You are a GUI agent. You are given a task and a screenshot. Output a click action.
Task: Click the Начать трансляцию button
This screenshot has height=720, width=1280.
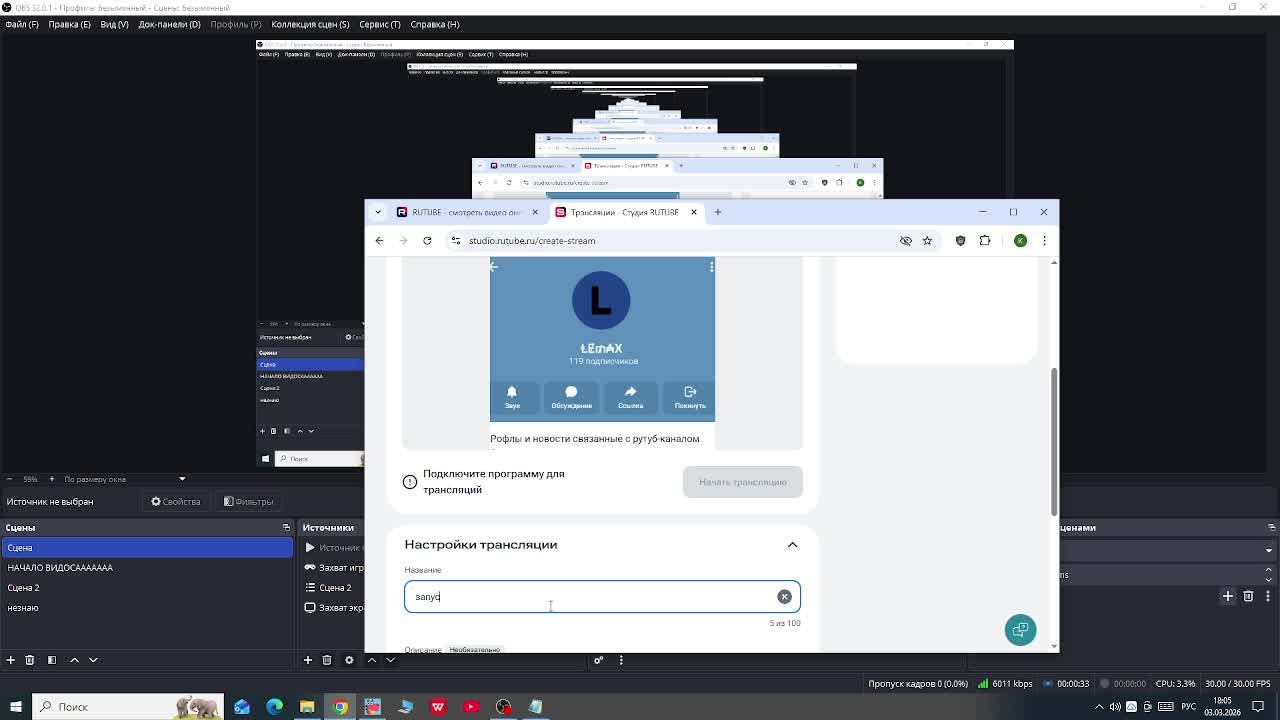(x=743, y=482)
